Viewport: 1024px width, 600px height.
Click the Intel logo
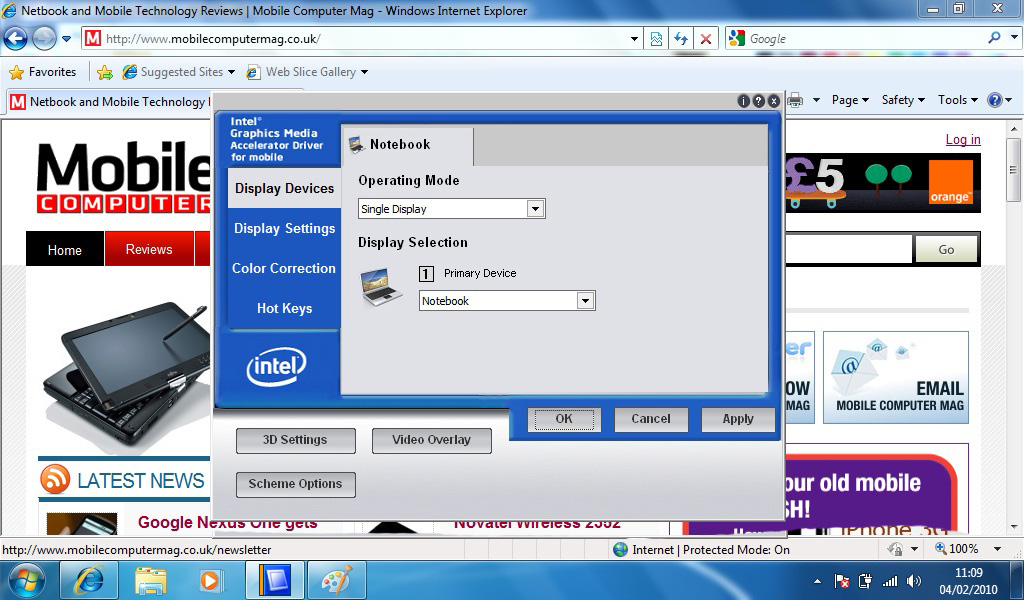(x=276, y=366)
